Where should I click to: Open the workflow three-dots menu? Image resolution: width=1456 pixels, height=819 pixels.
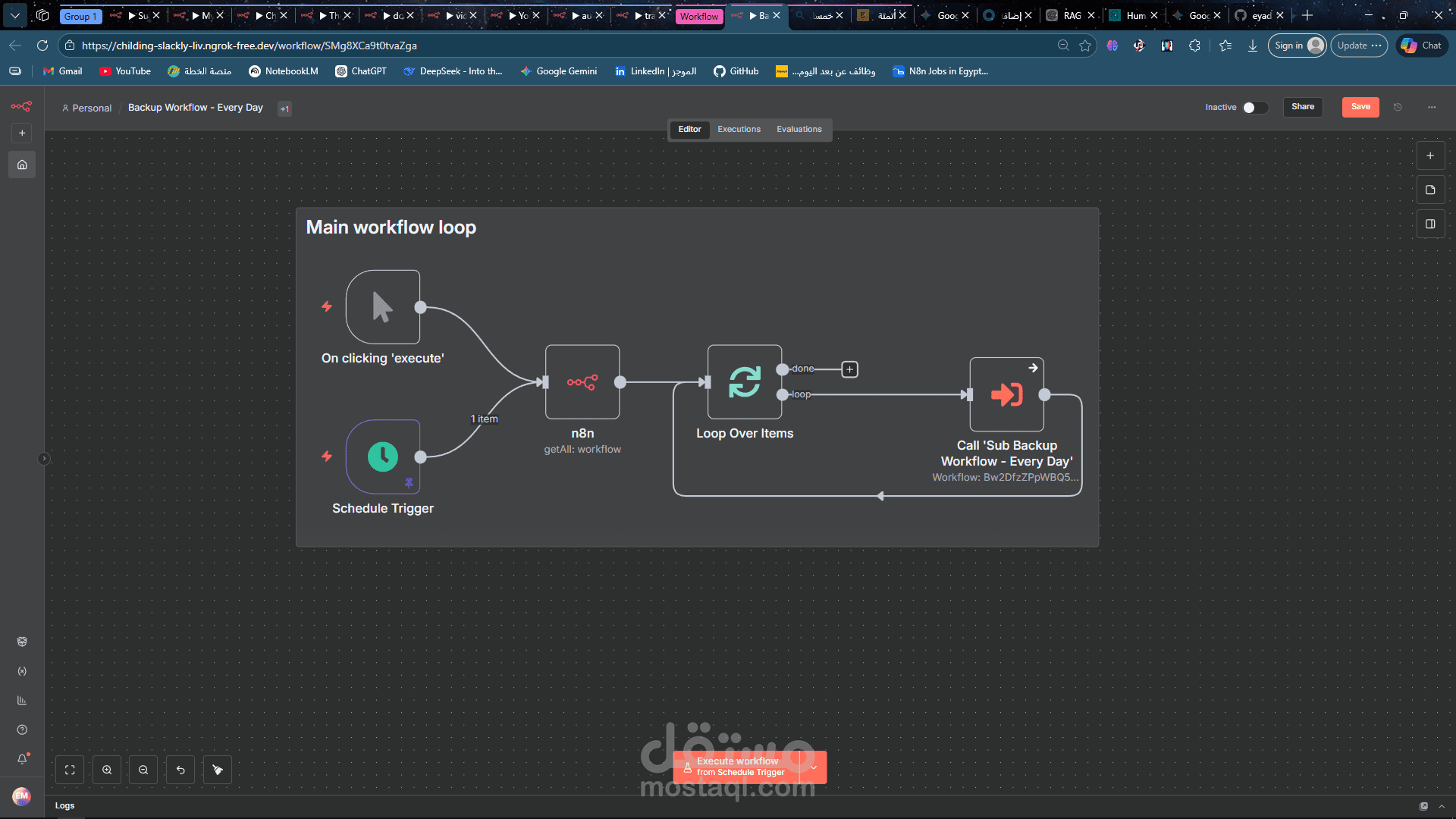(x=1432, y=107)
